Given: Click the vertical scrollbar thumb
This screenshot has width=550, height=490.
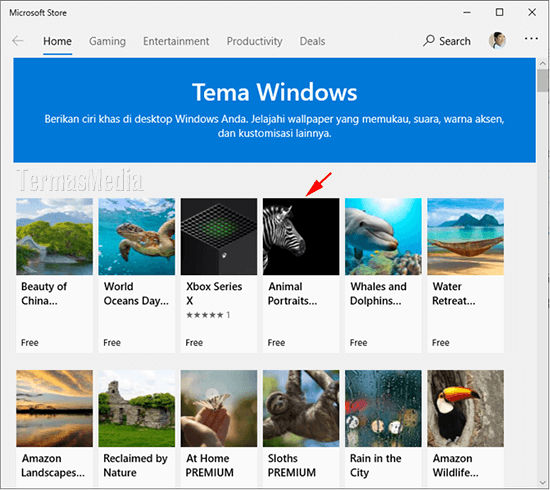Looking at the screenshot, I should tap(542, 81).
